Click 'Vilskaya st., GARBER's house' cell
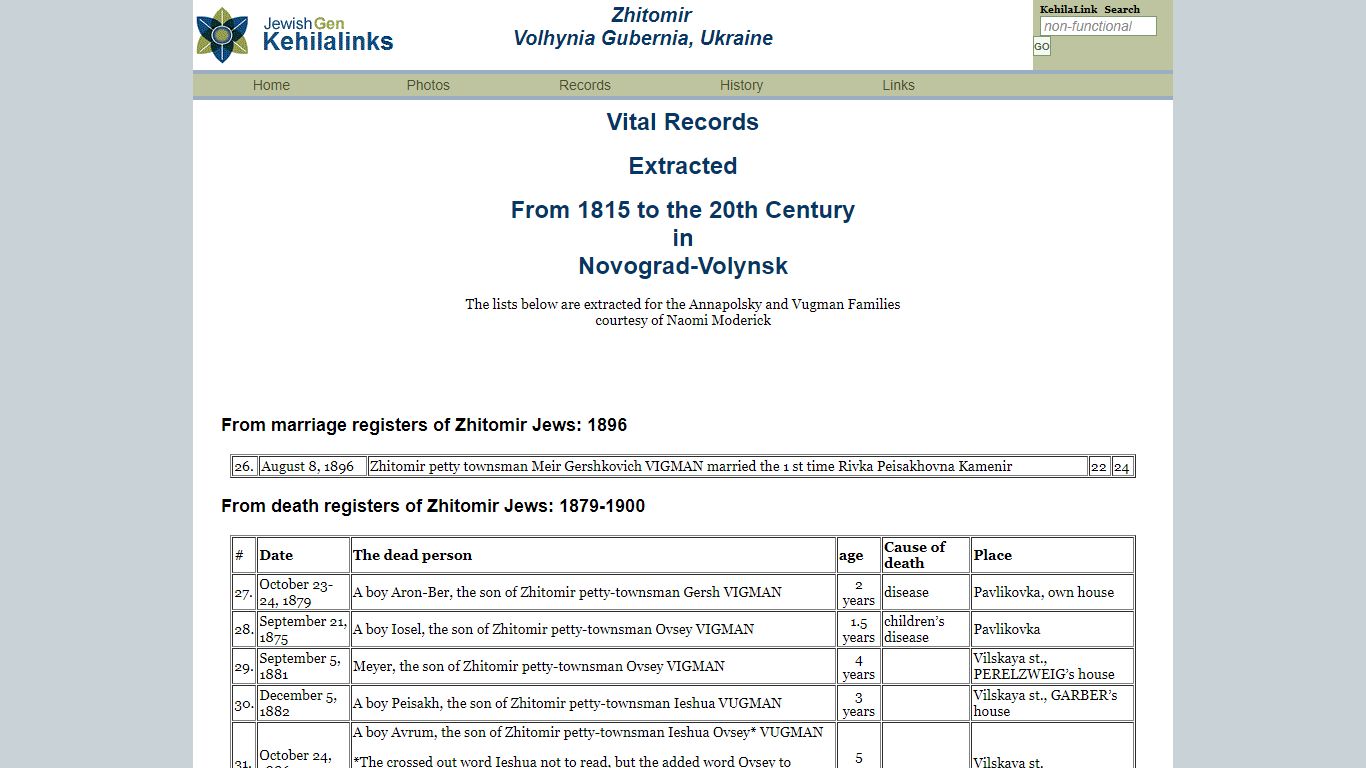The width and height of the screenshot is (1366, 768). 1052,703
